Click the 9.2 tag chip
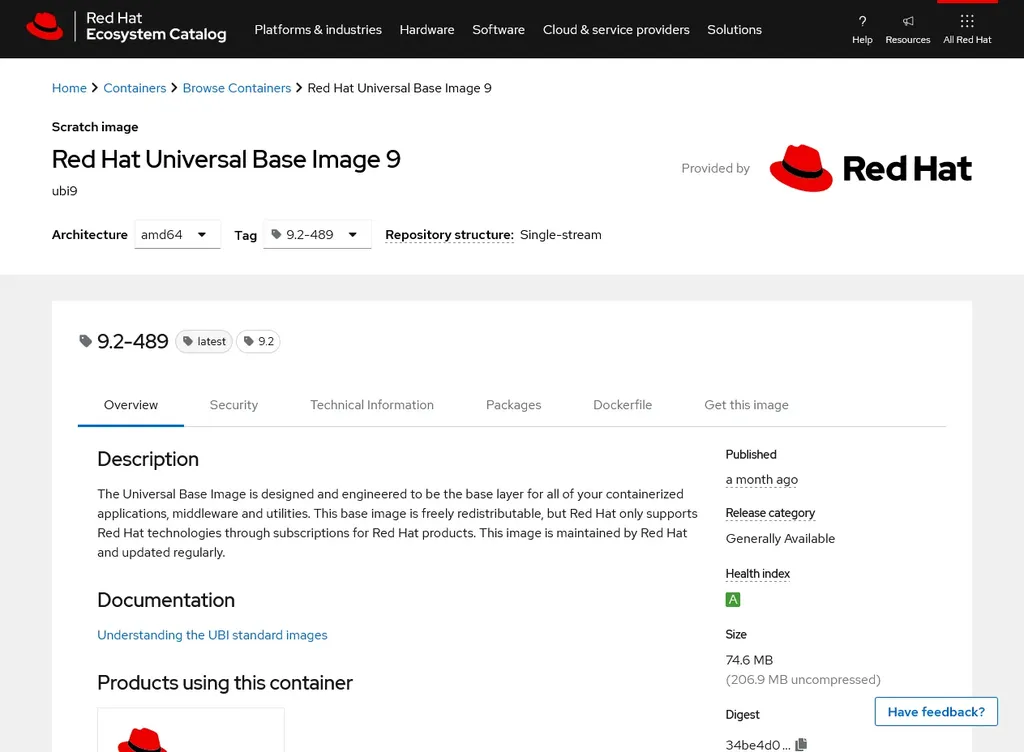 tap(258, 341)
